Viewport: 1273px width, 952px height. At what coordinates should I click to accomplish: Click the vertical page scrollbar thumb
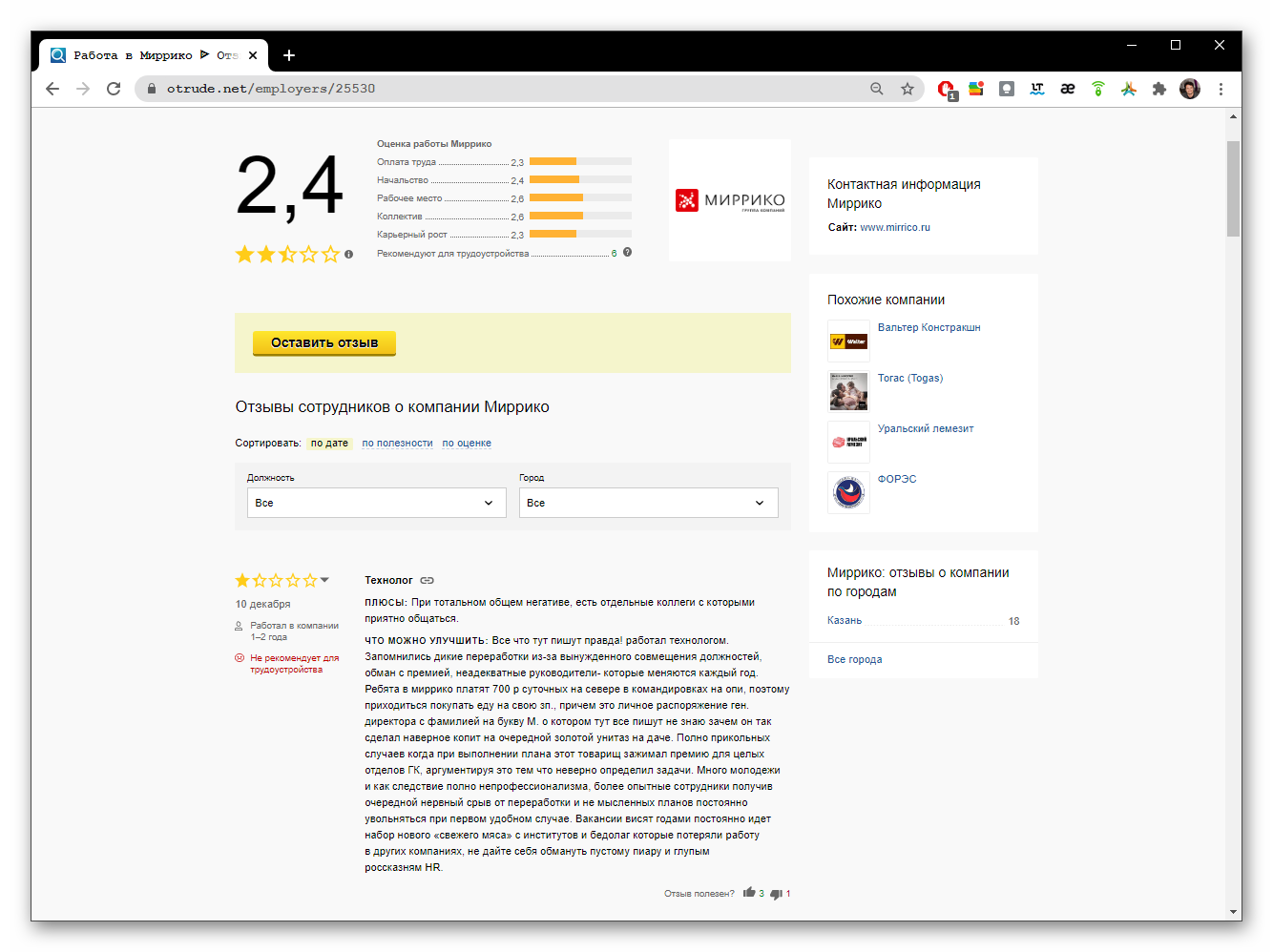(x=1233, y=188)
